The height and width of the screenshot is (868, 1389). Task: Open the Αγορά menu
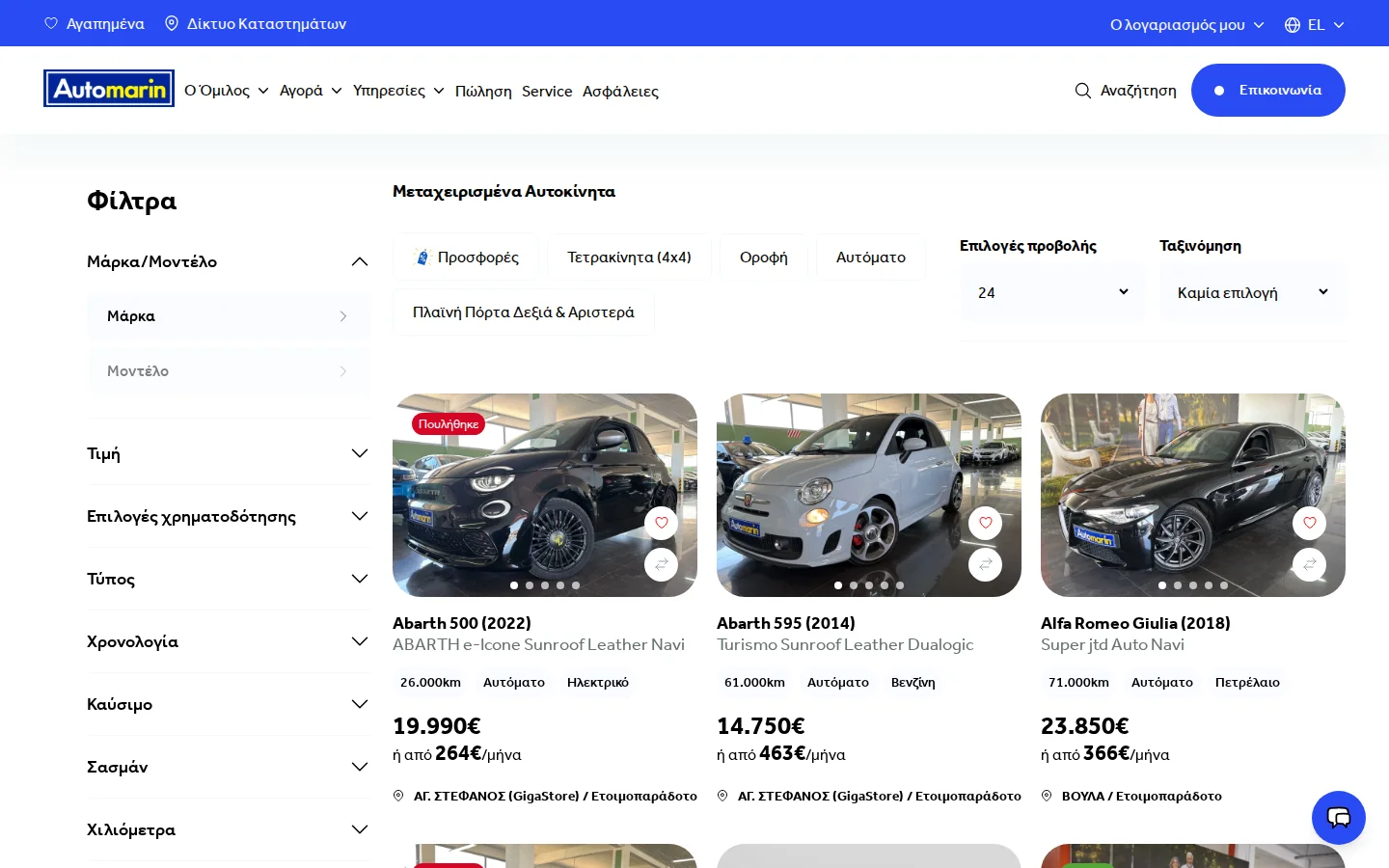point(311,91)
